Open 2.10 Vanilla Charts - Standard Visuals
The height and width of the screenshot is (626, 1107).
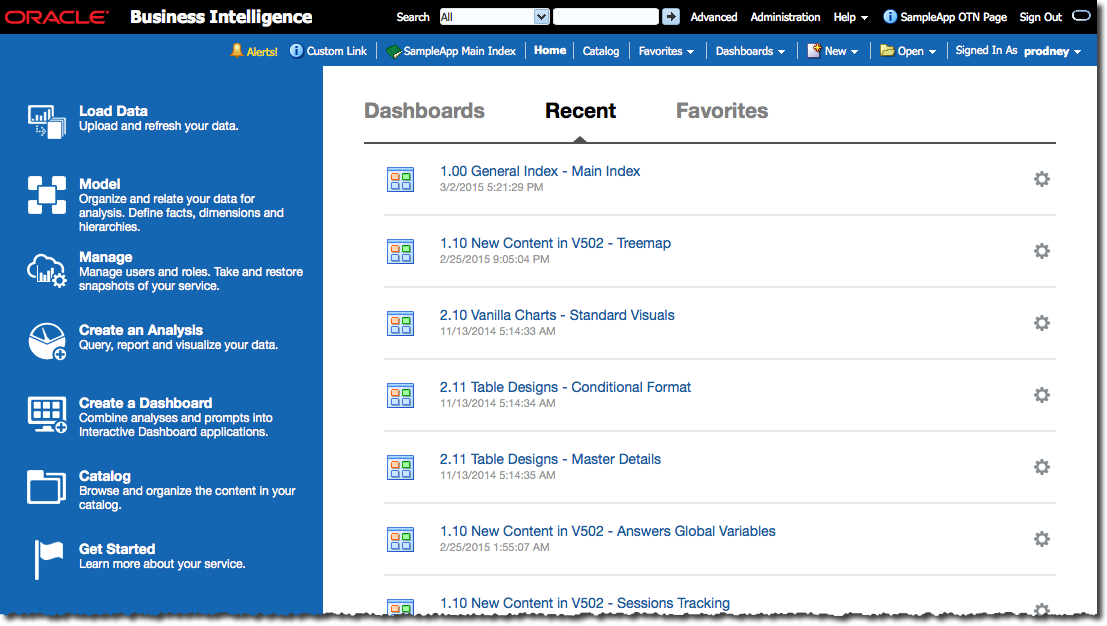click(x=557, y=315)
